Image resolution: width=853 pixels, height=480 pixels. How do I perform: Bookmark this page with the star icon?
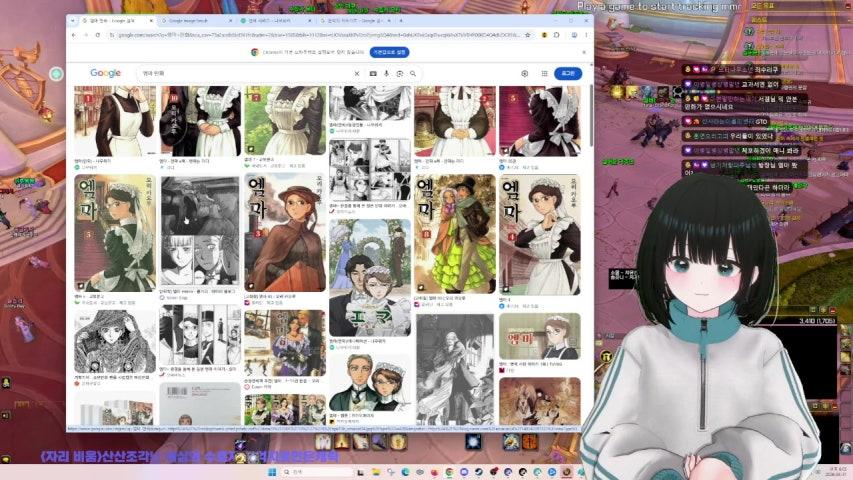tap(527, 35)
